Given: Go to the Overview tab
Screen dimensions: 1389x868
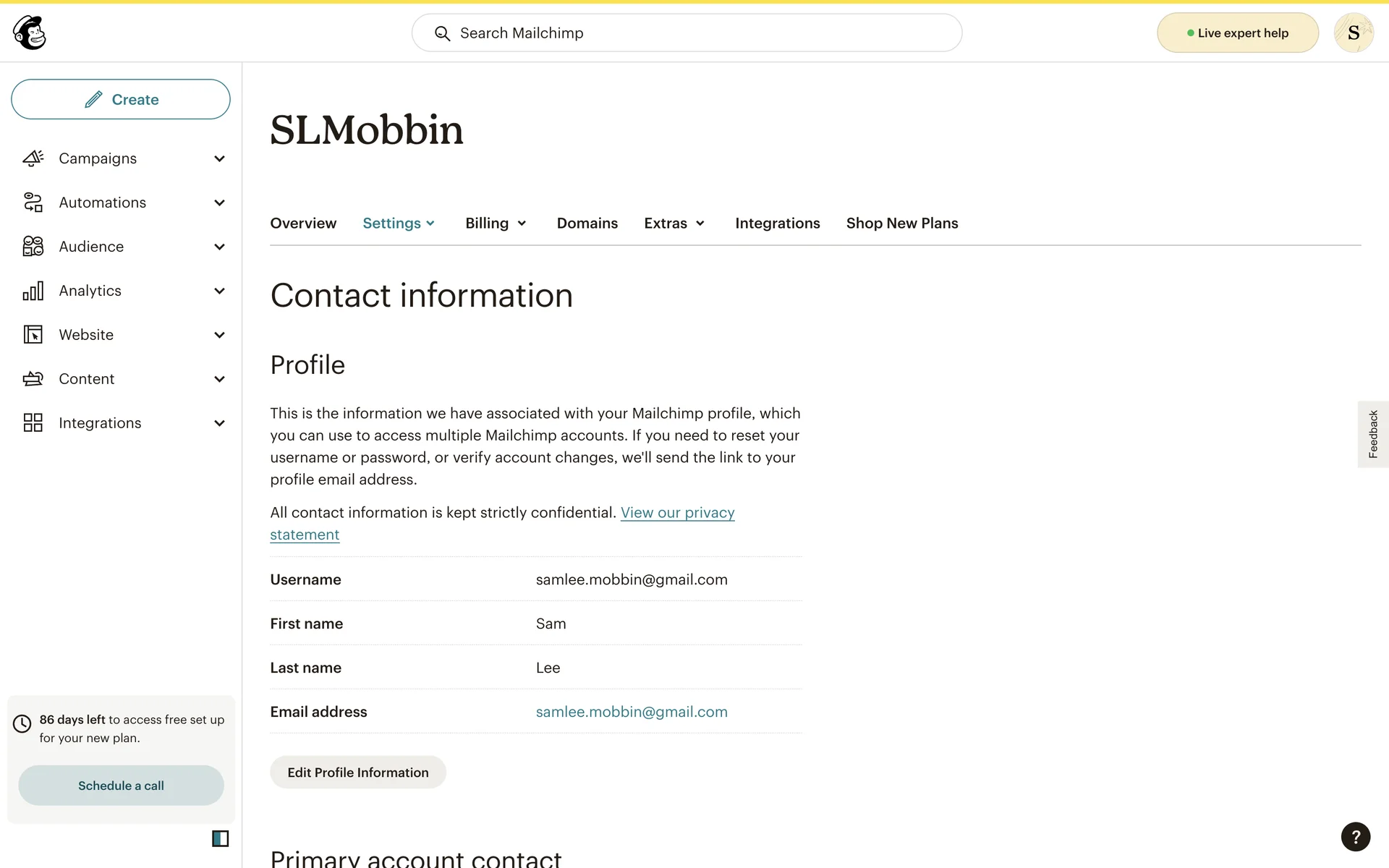Looking at the screenshot, I should coord(303,224).
